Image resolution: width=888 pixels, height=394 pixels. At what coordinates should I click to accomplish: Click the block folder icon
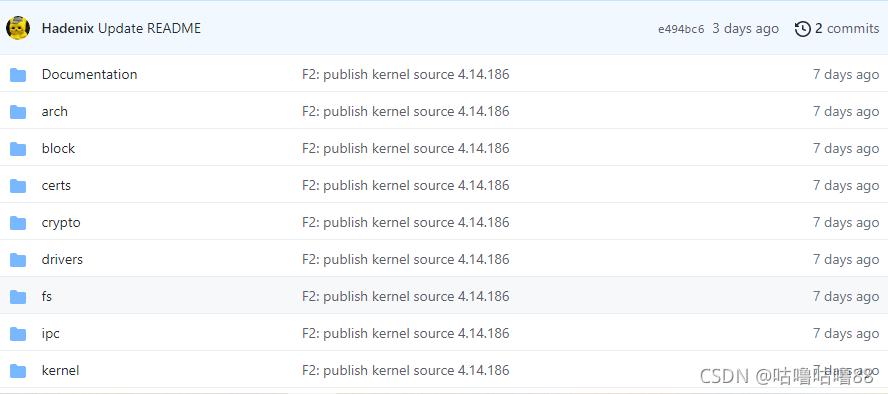pyautogui.click(x=18, y=149)
